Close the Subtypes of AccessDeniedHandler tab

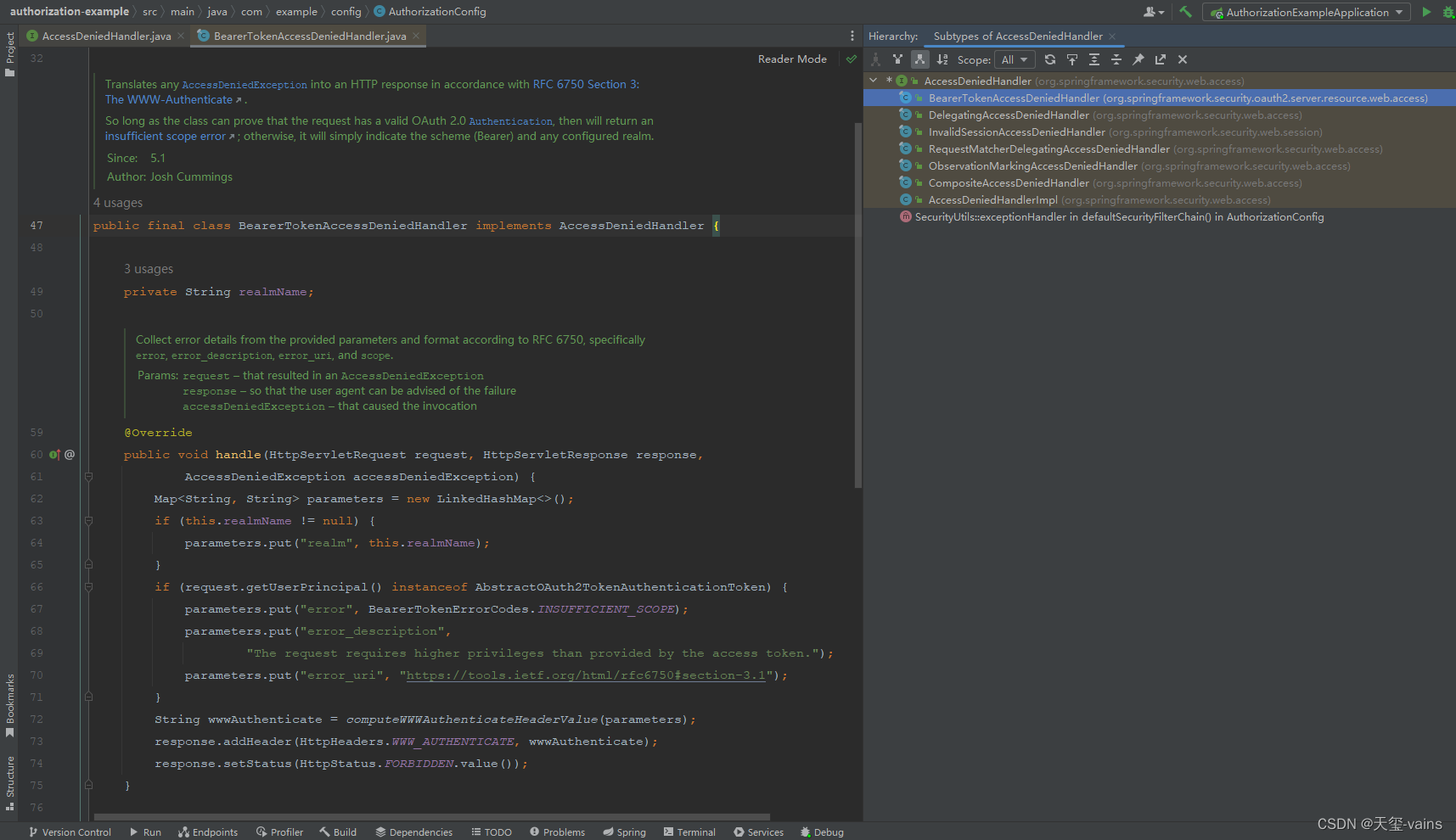click(x=1112, y=36)
